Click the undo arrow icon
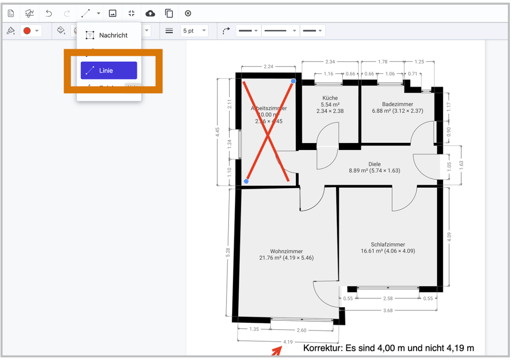512x361 pixels. (x=49, y=13)
